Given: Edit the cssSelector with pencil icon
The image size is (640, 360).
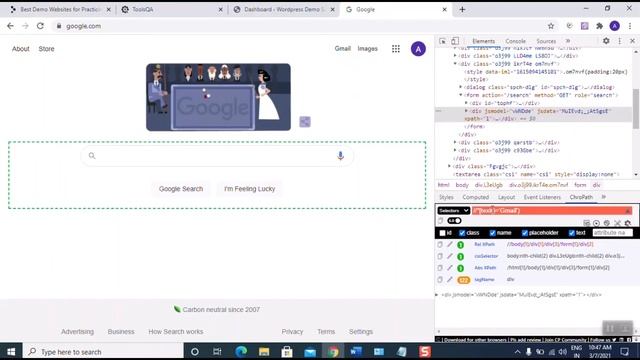Looking at the screenshot, I should point(450,256).
